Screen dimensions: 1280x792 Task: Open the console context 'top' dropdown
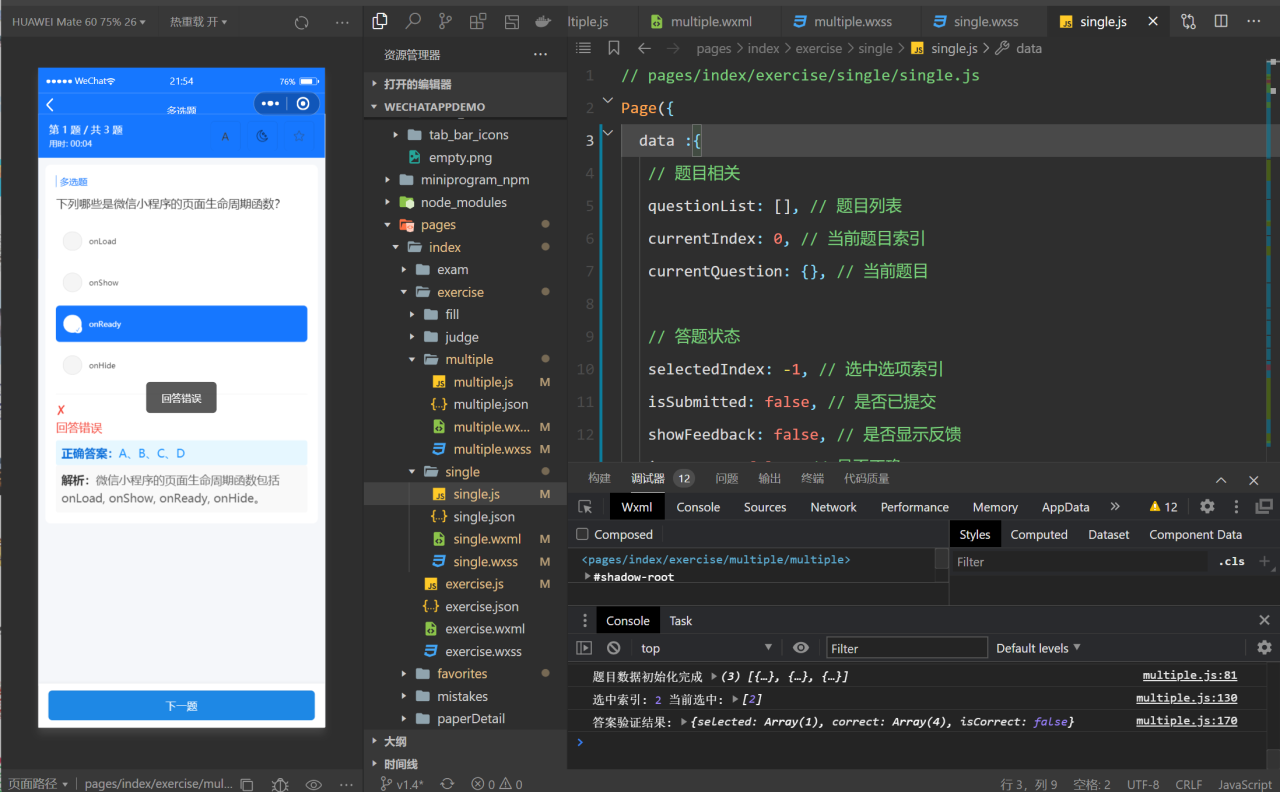706,648
